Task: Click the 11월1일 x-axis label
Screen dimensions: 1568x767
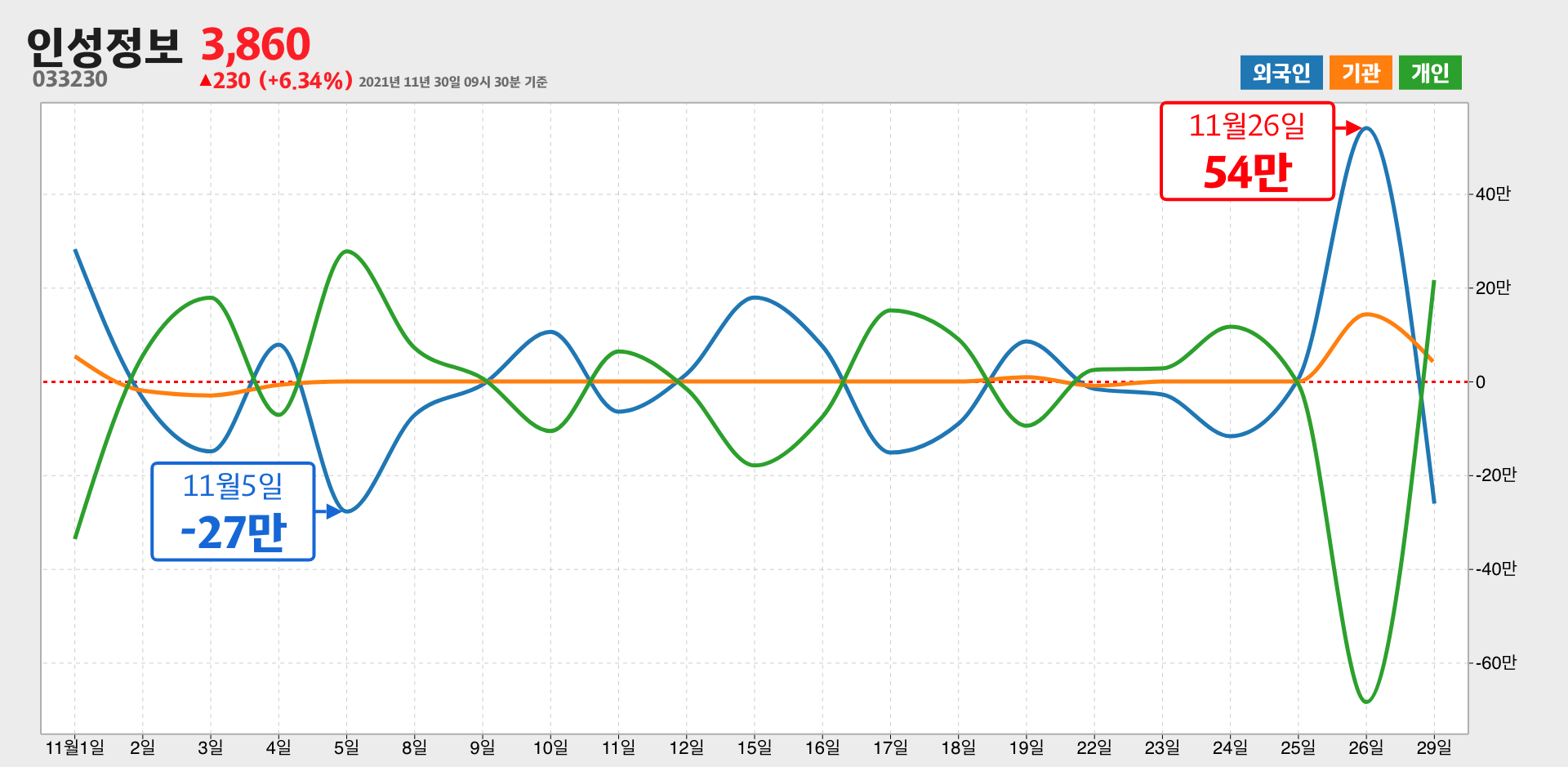Action: (x=75, y=747)
